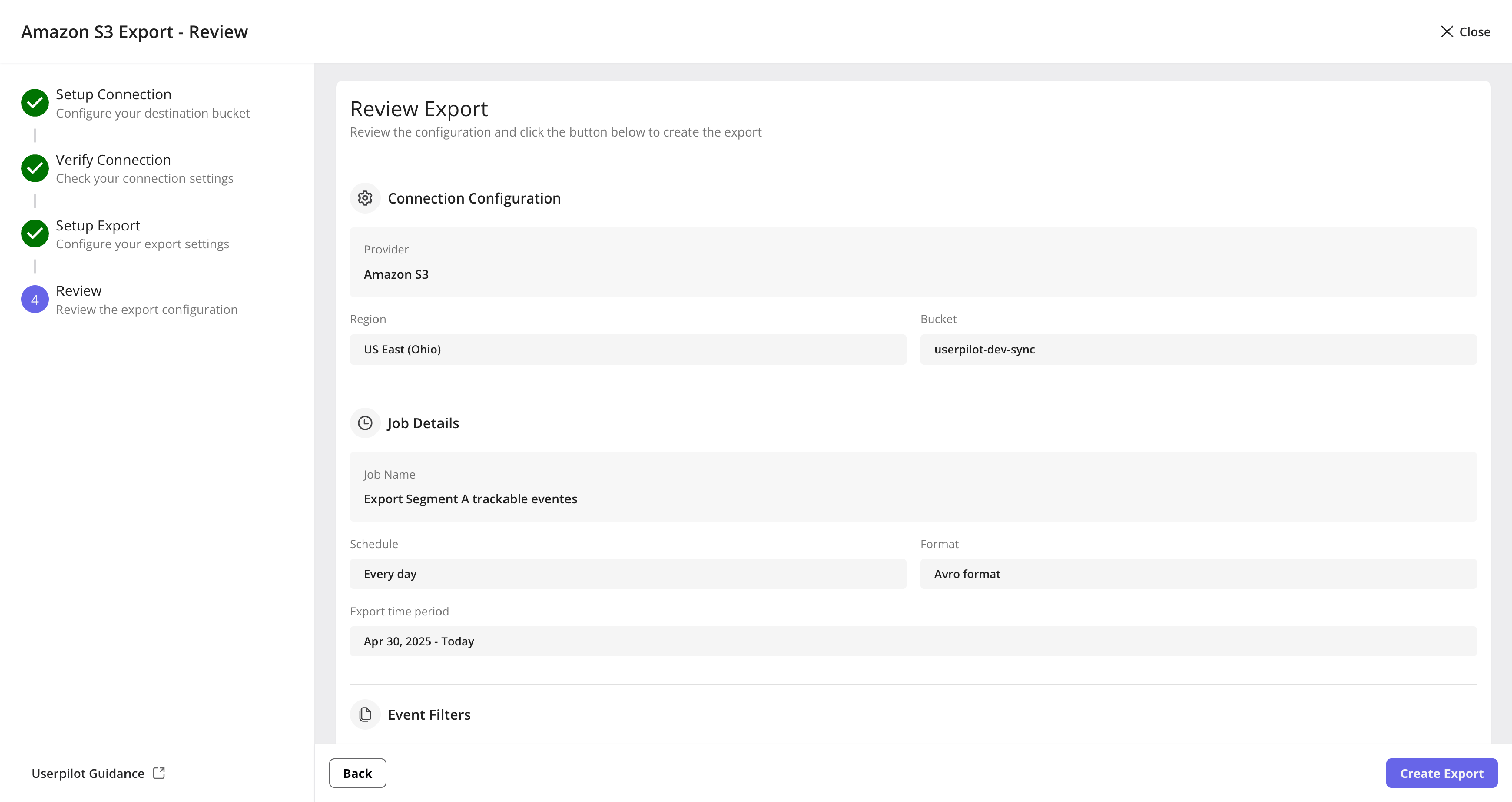Click the green check beside Setup Export
The width and height of the screenshot is (1512, 802).
coord(35,234)
